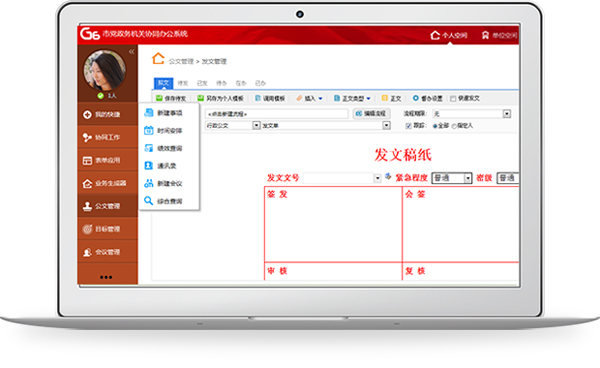Click the 编辑流程 button

coord(371,114)
